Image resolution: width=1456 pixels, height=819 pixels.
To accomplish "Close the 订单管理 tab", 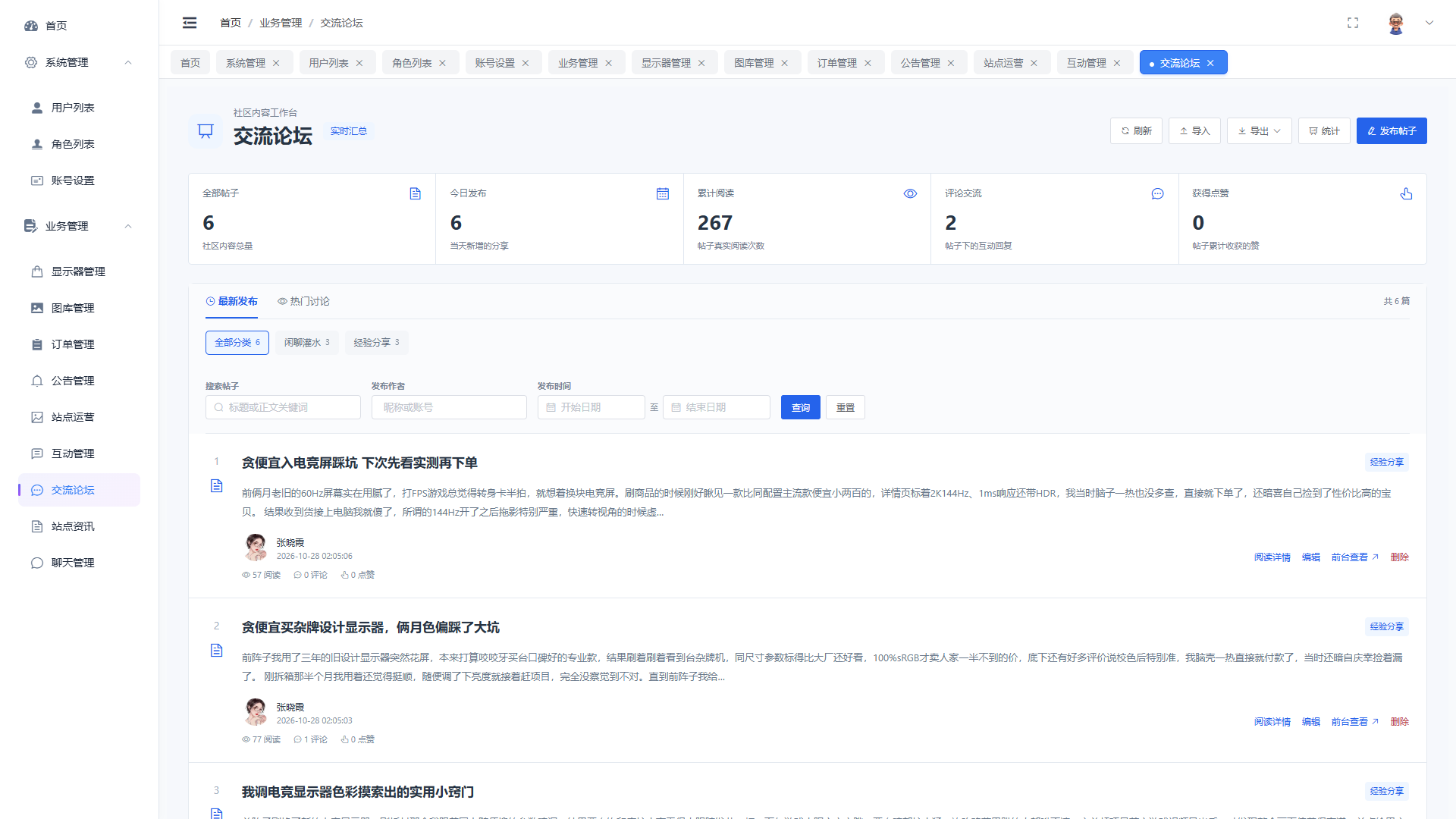I will point(868,63).
